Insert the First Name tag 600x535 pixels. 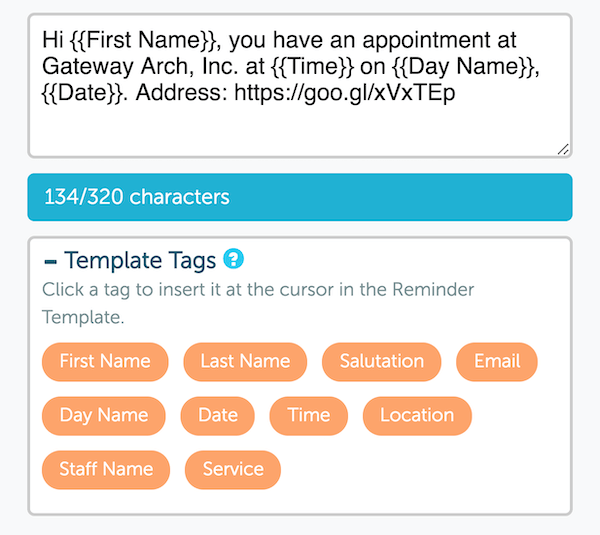point(105,361)
